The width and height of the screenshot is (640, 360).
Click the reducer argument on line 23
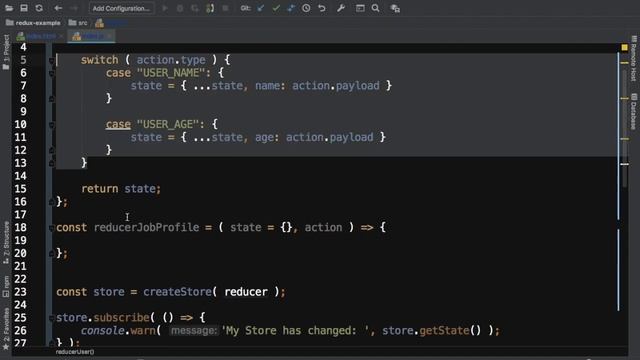coord(246,292)
